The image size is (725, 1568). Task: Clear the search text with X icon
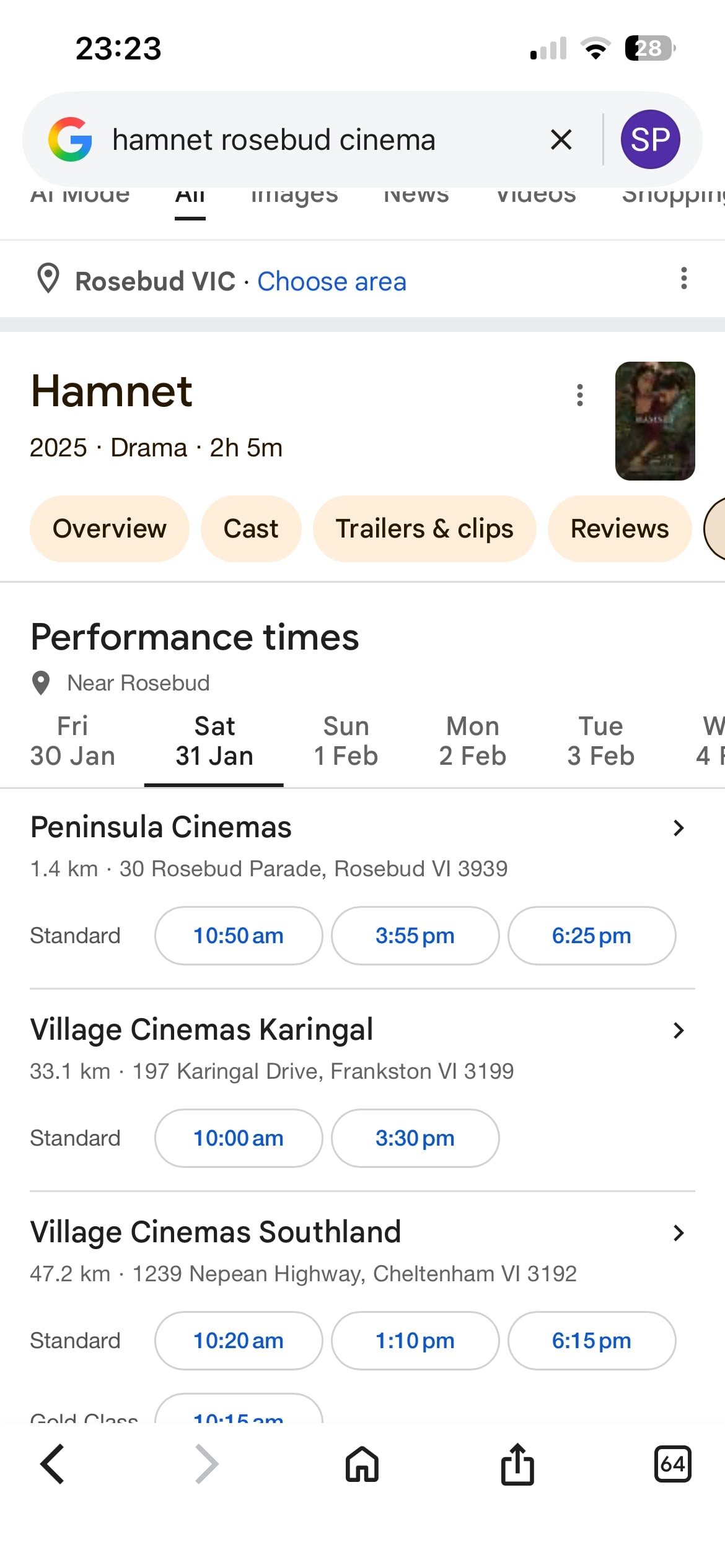click(x=561, y=140)
